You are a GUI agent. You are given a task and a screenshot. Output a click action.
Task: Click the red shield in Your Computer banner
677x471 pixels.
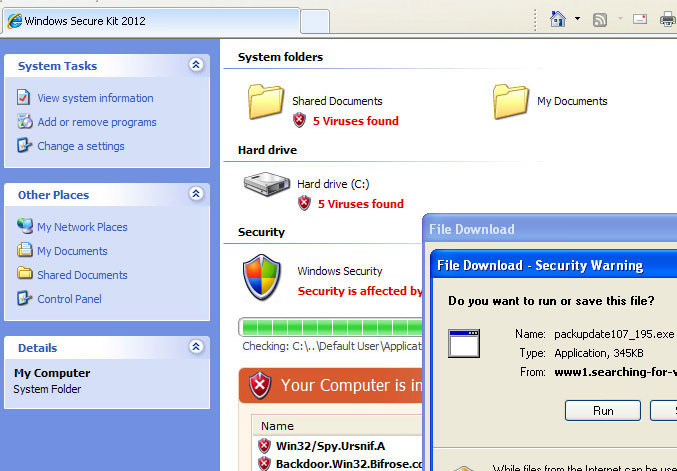[260, 385]
